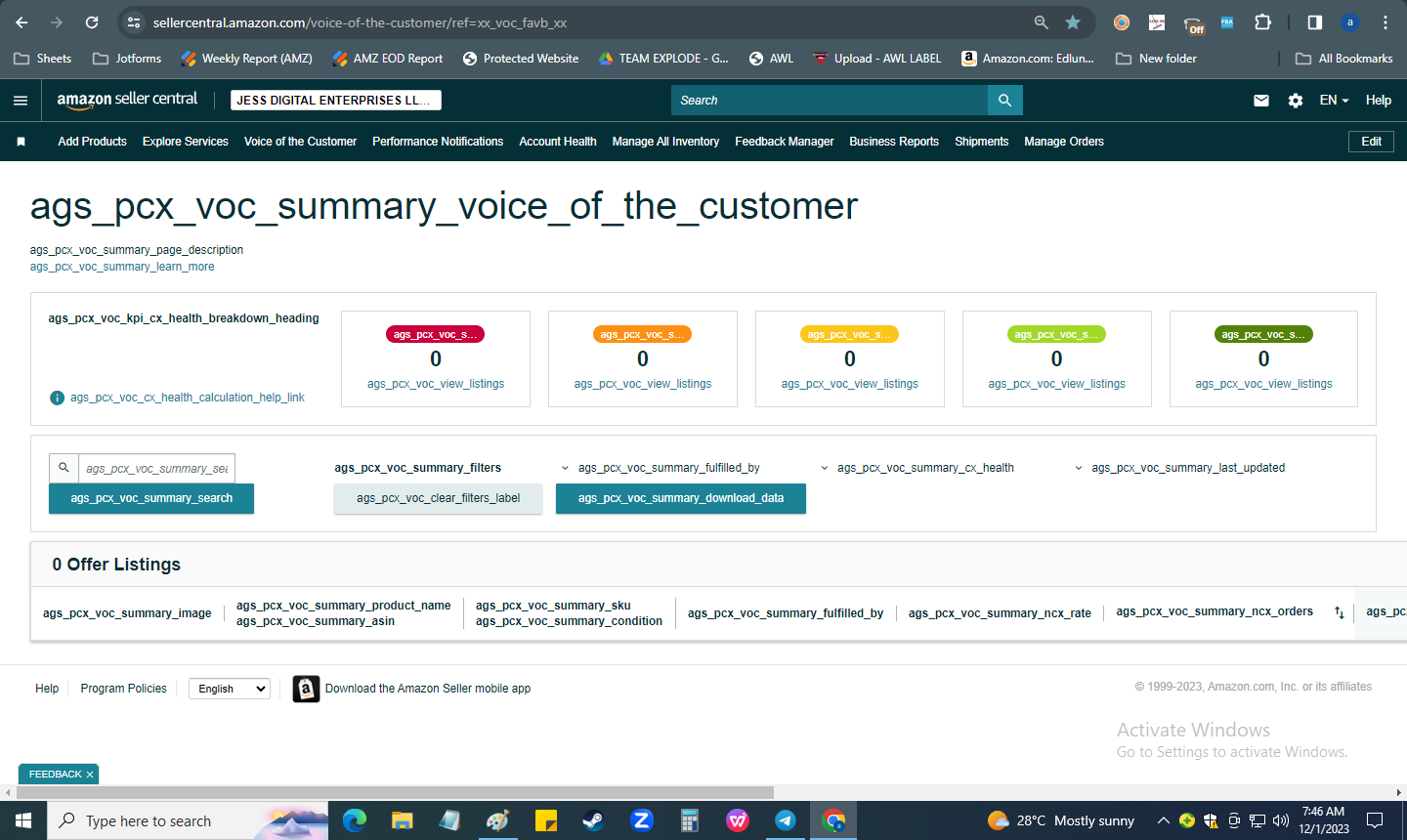Open Add Products in navigation bar
1407x840 pixels.
click(92, 142)
